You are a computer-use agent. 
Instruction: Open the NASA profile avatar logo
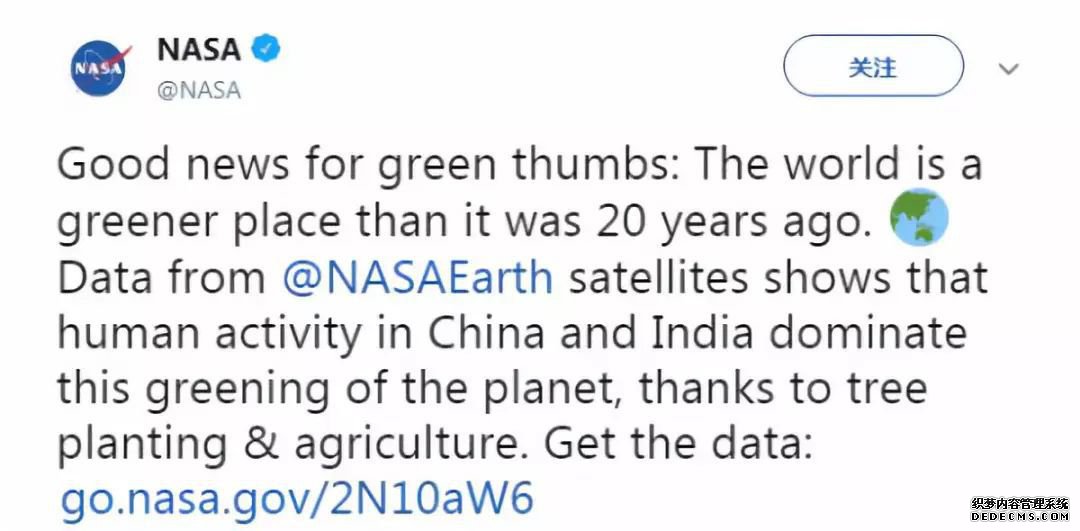point(100,68)
